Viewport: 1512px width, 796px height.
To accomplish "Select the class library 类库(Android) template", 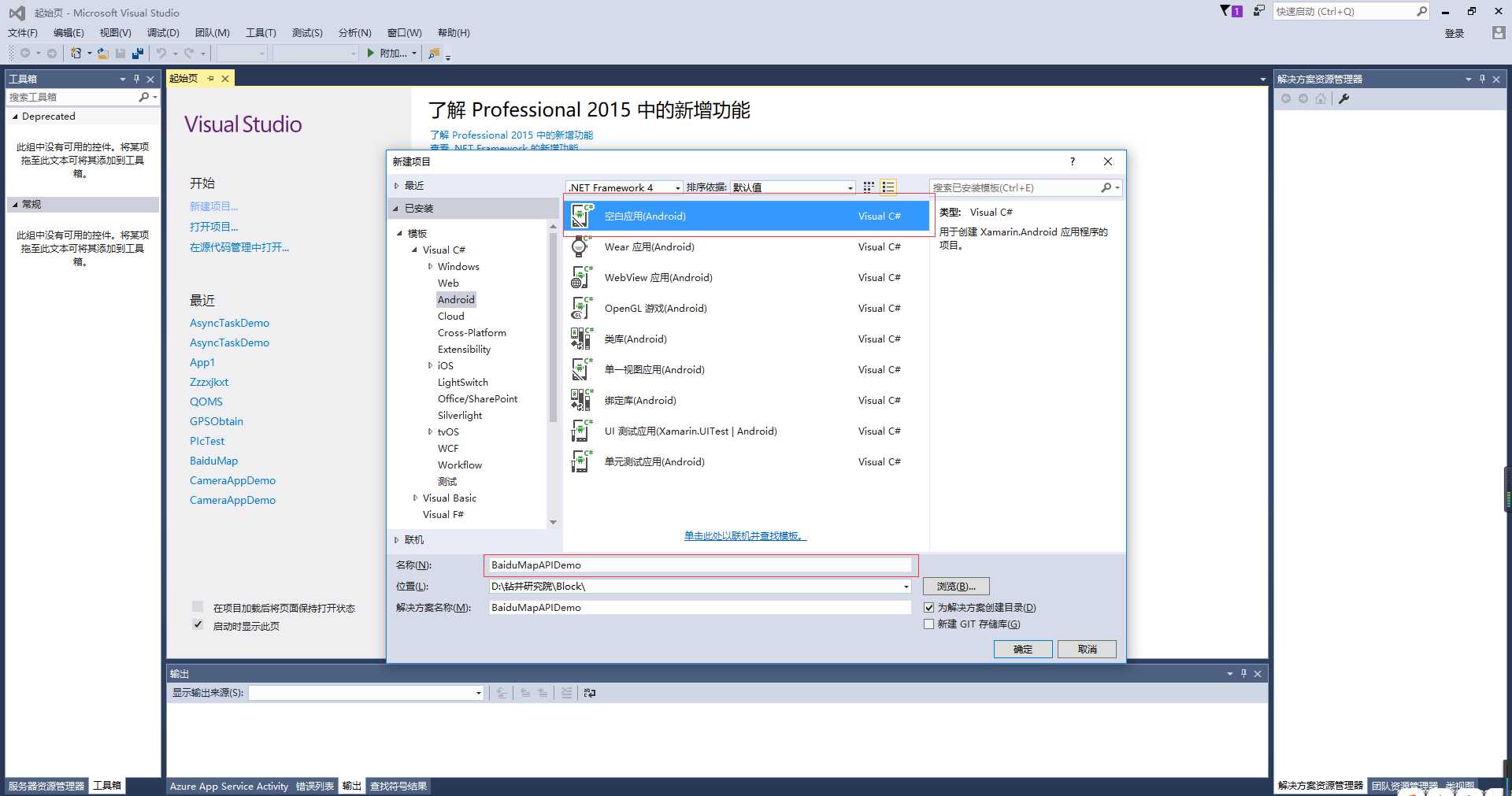I will [x=745, y=339].
